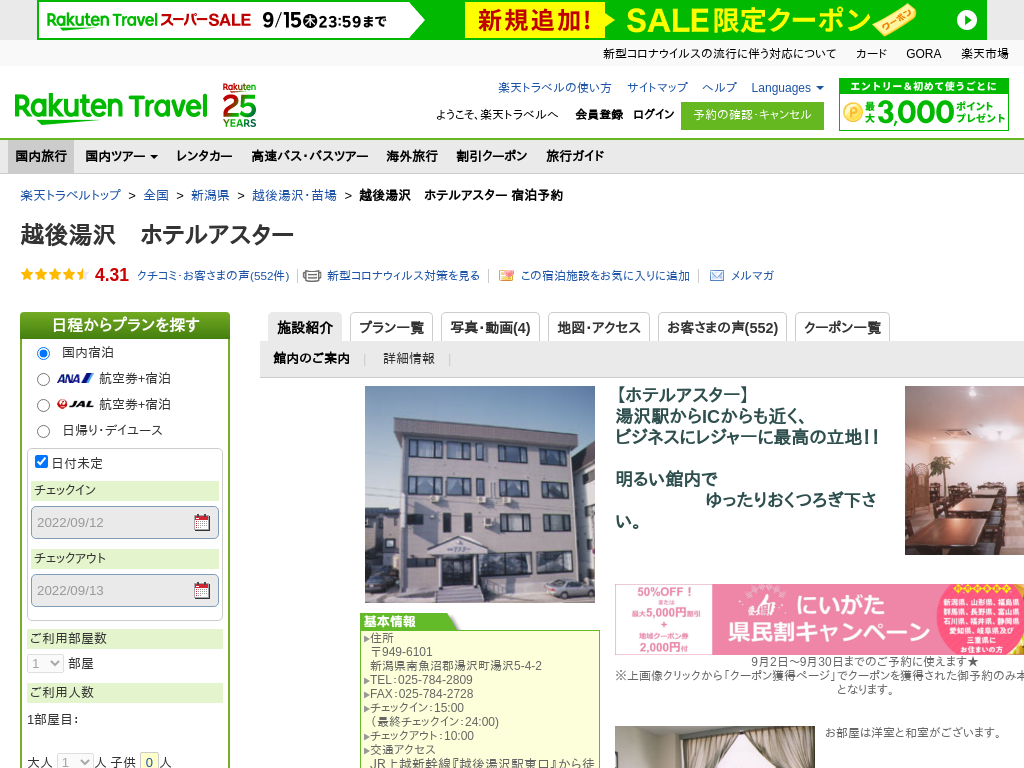Screen dimensions: 1024x768
Task: Click the mask icon for COVID measures
Action: pos(312,276)
